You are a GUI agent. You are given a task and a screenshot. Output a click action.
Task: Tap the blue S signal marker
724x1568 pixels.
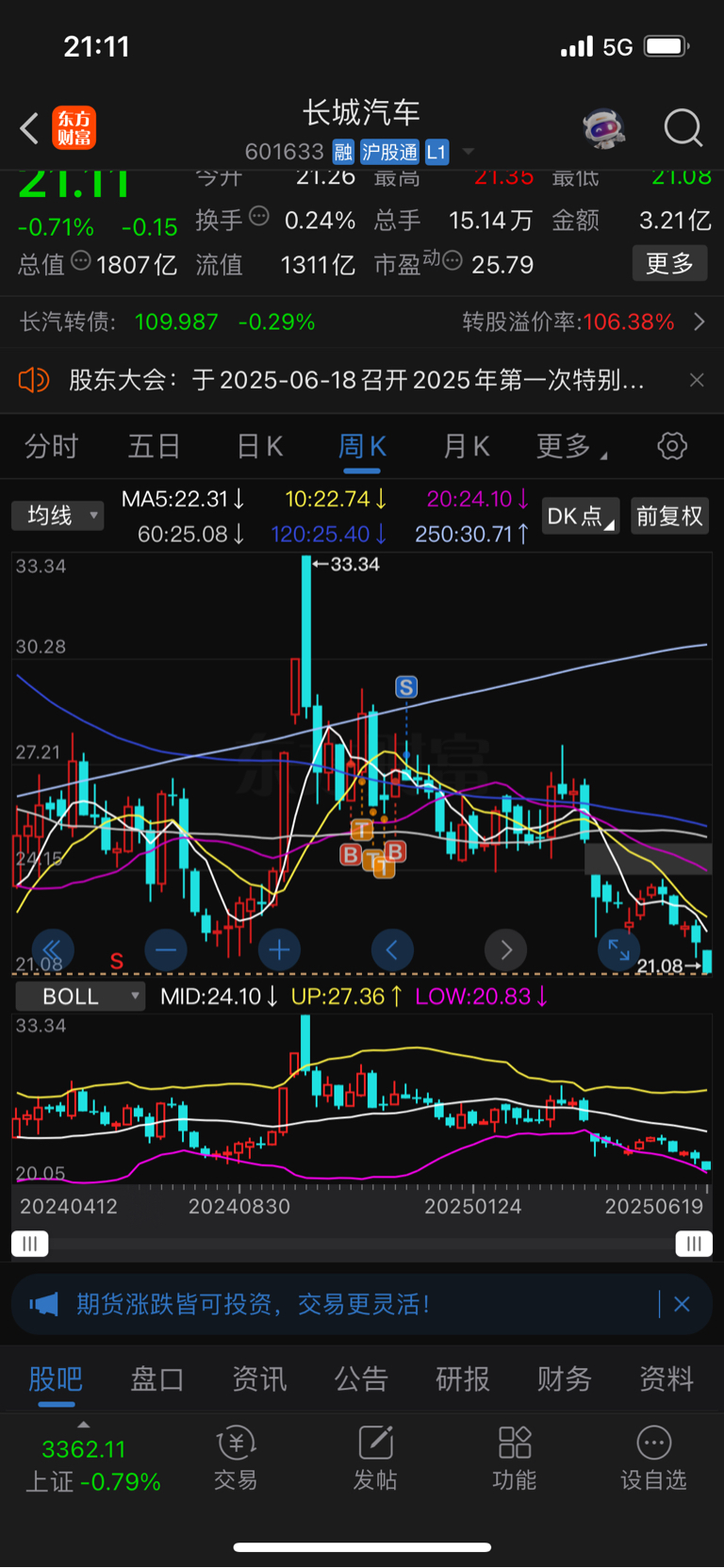[406, 687]
